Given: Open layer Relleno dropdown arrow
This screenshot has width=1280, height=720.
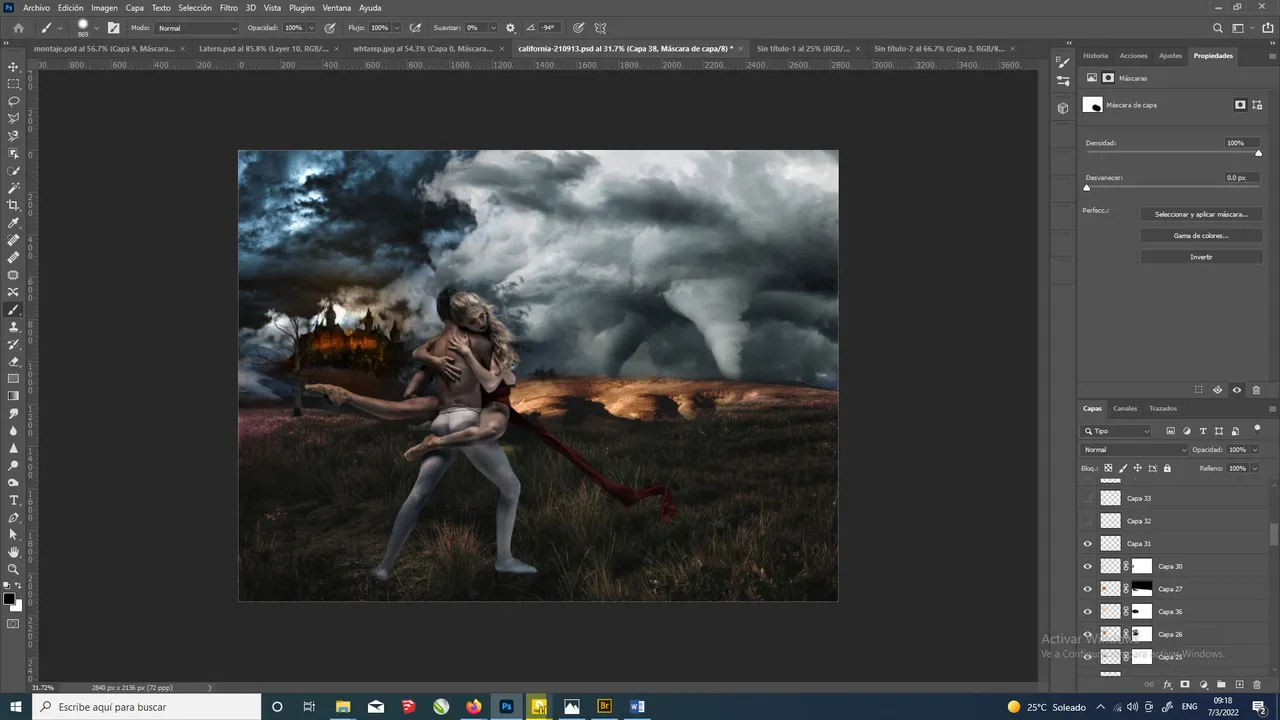Looking at the screenshot, I should point(1255,468).
